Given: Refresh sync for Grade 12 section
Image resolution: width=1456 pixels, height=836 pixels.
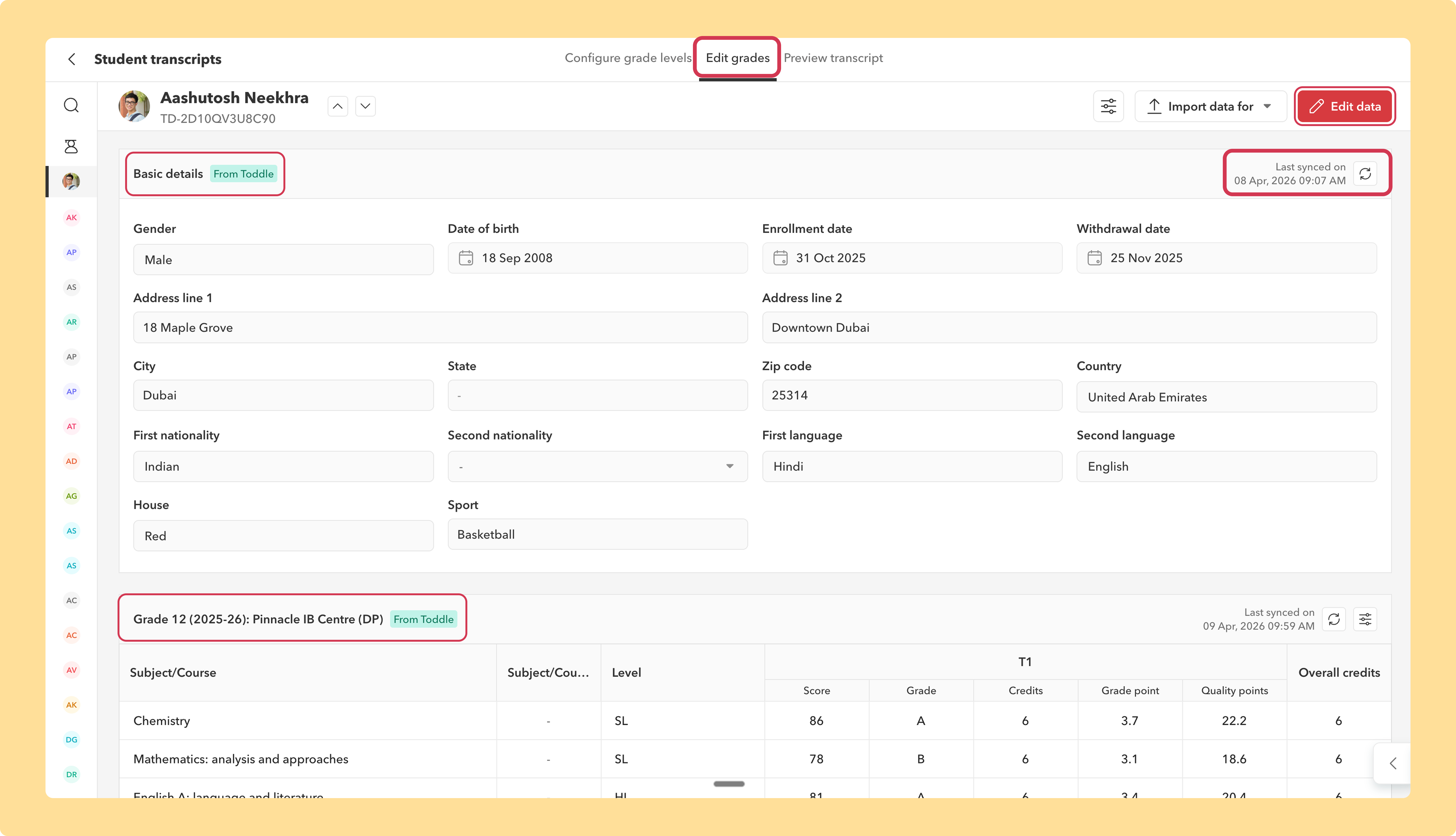Looking at the screenshot, I should tap(1334, 619).
